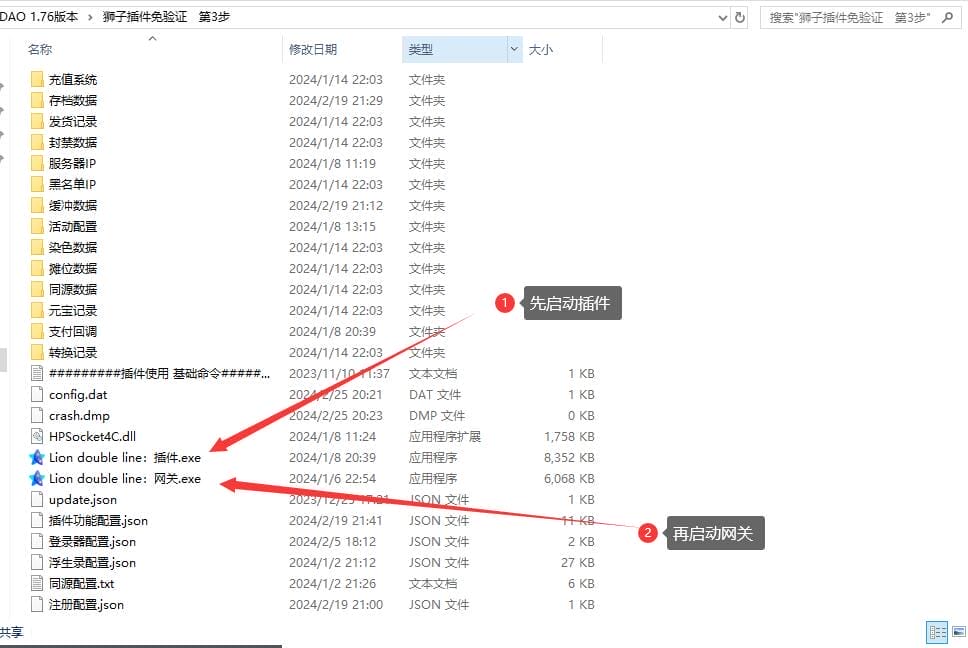Image resolution: width=968 pixels, height=648 pixels.
Task: Select the 同源配置.txt file icon
Action: [37, 583]
